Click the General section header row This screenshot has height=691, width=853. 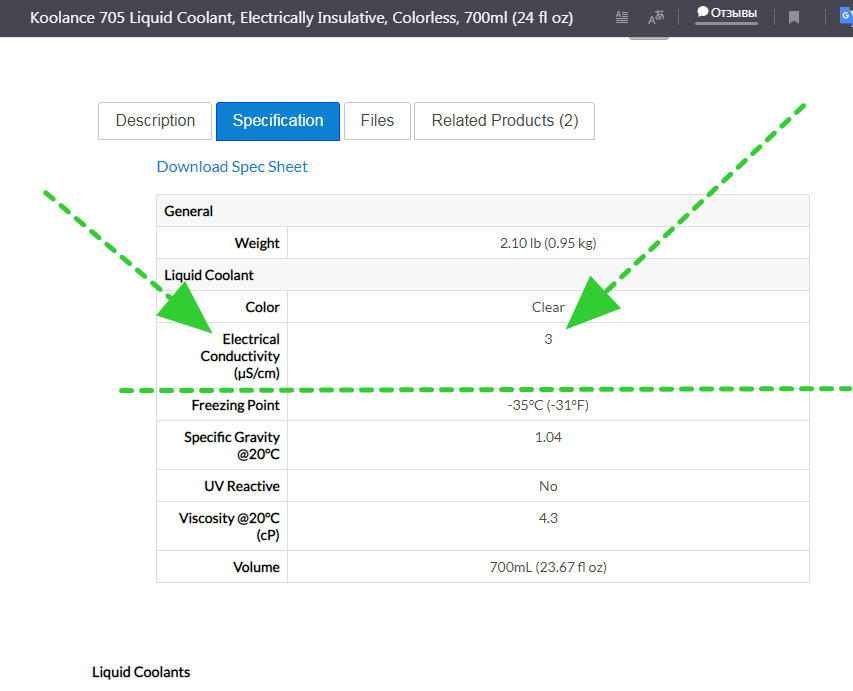click(189, 211)
